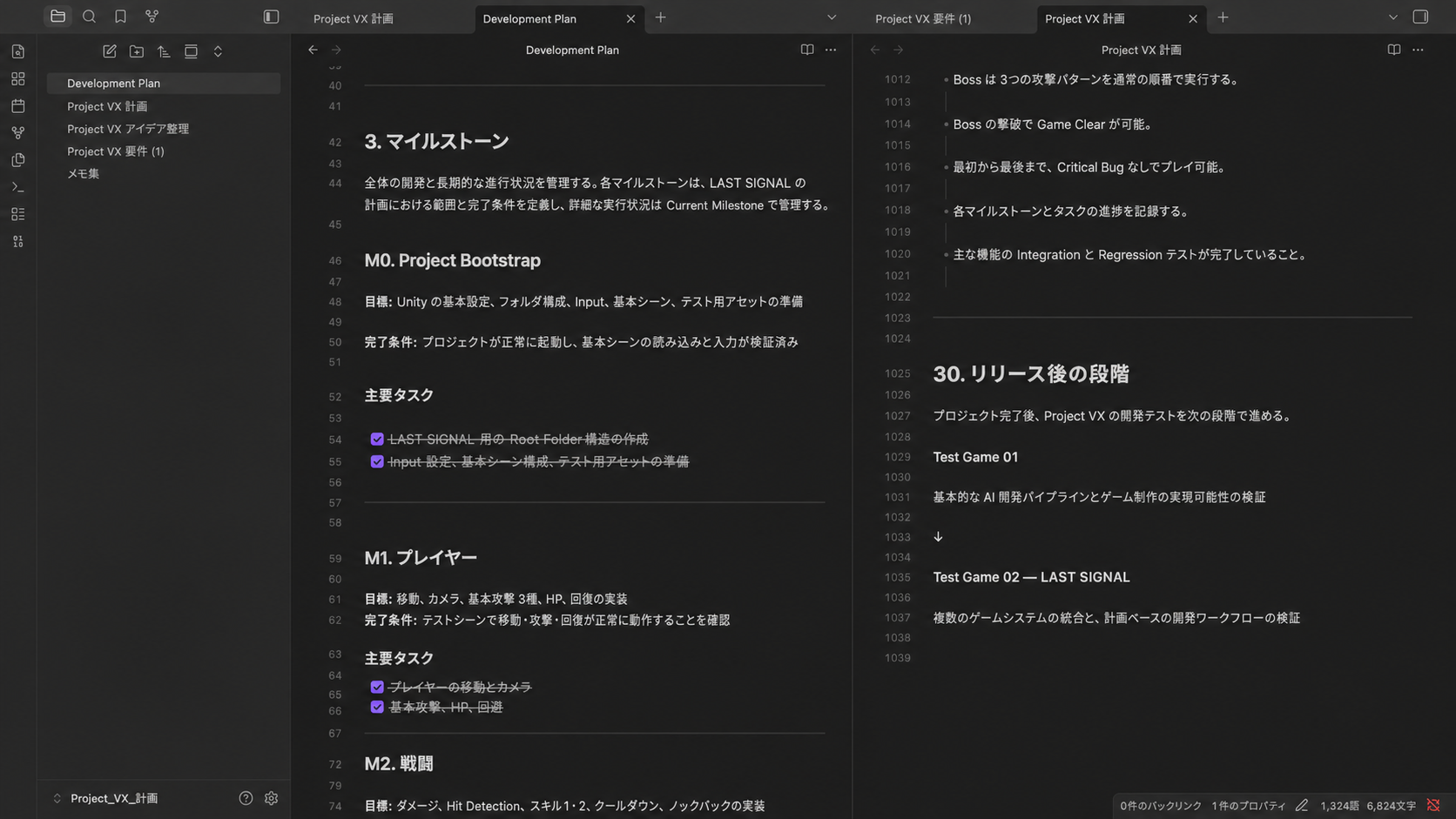Show 0件のバックリンク in status bar

coord(1160,806)
